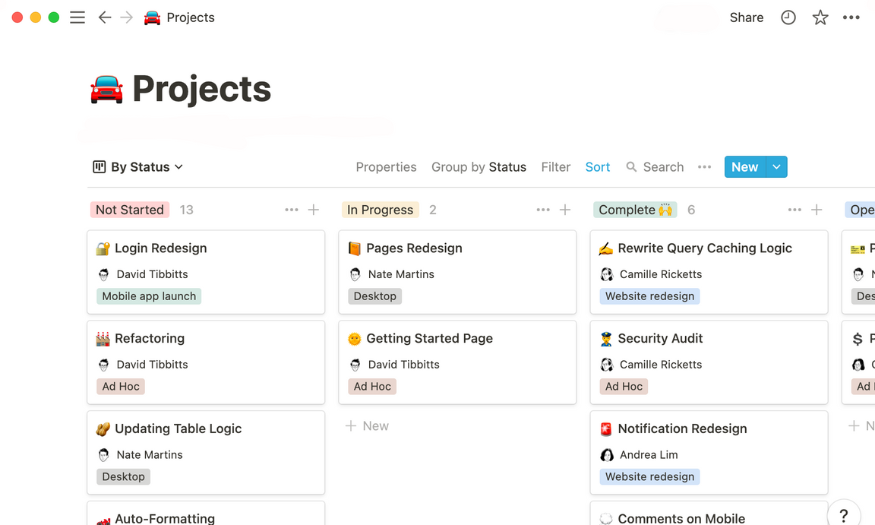Select the Not Started status label
The image size is (875, 525).
(129, 210)
